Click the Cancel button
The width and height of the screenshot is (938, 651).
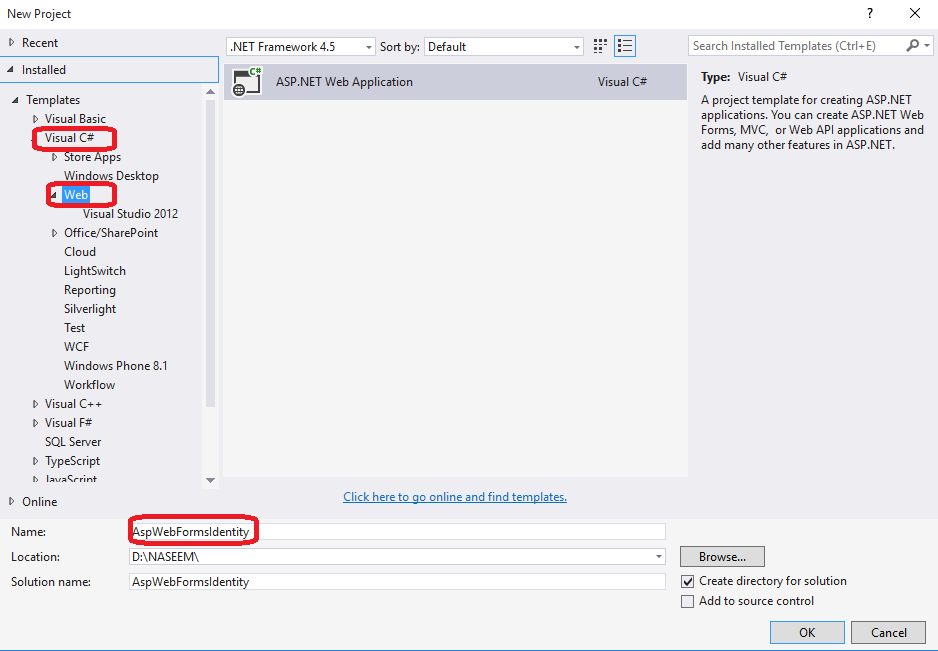(888, 632)
